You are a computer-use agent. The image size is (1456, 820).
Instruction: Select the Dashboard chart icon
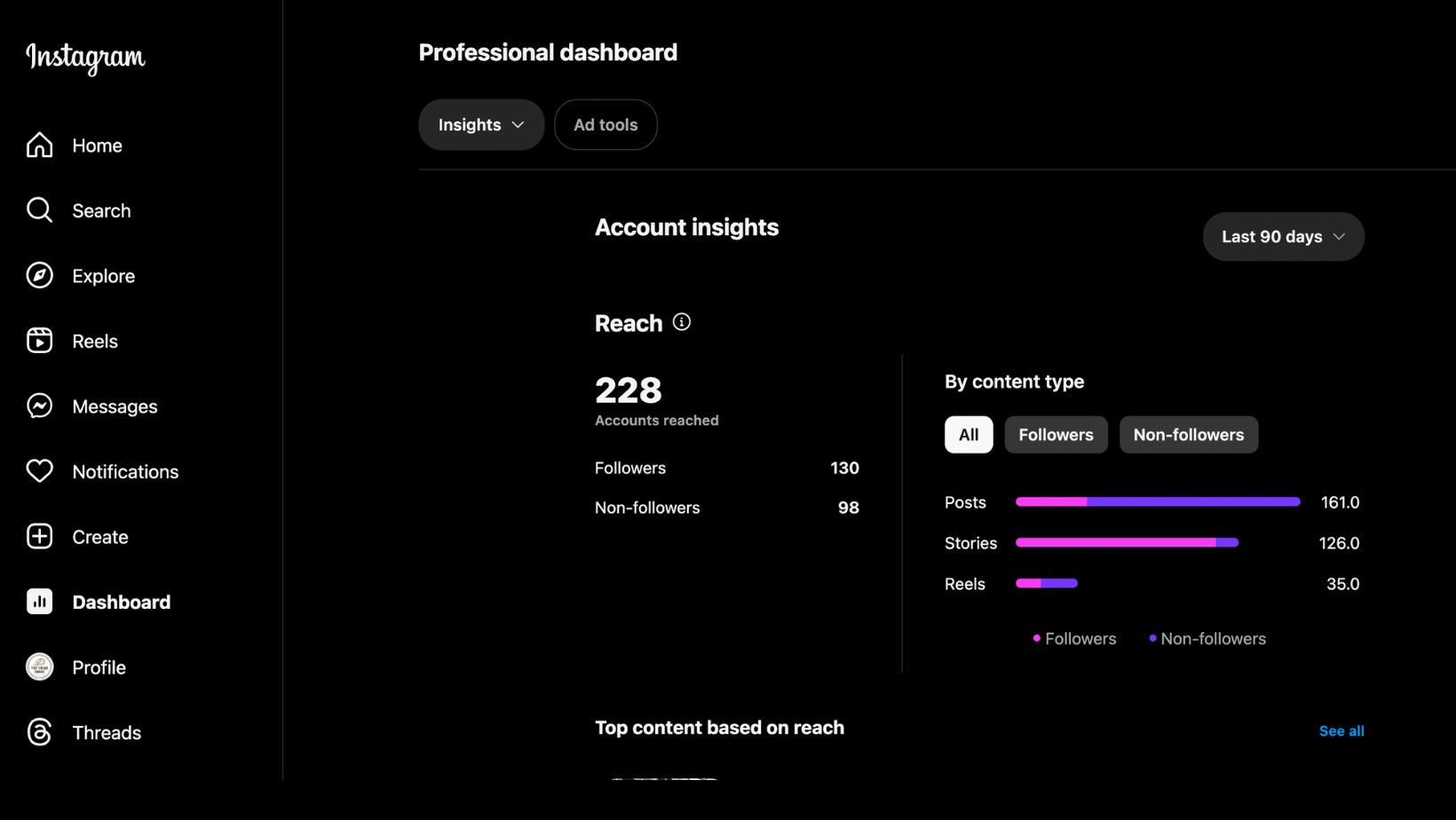click(x=39, y=602)
